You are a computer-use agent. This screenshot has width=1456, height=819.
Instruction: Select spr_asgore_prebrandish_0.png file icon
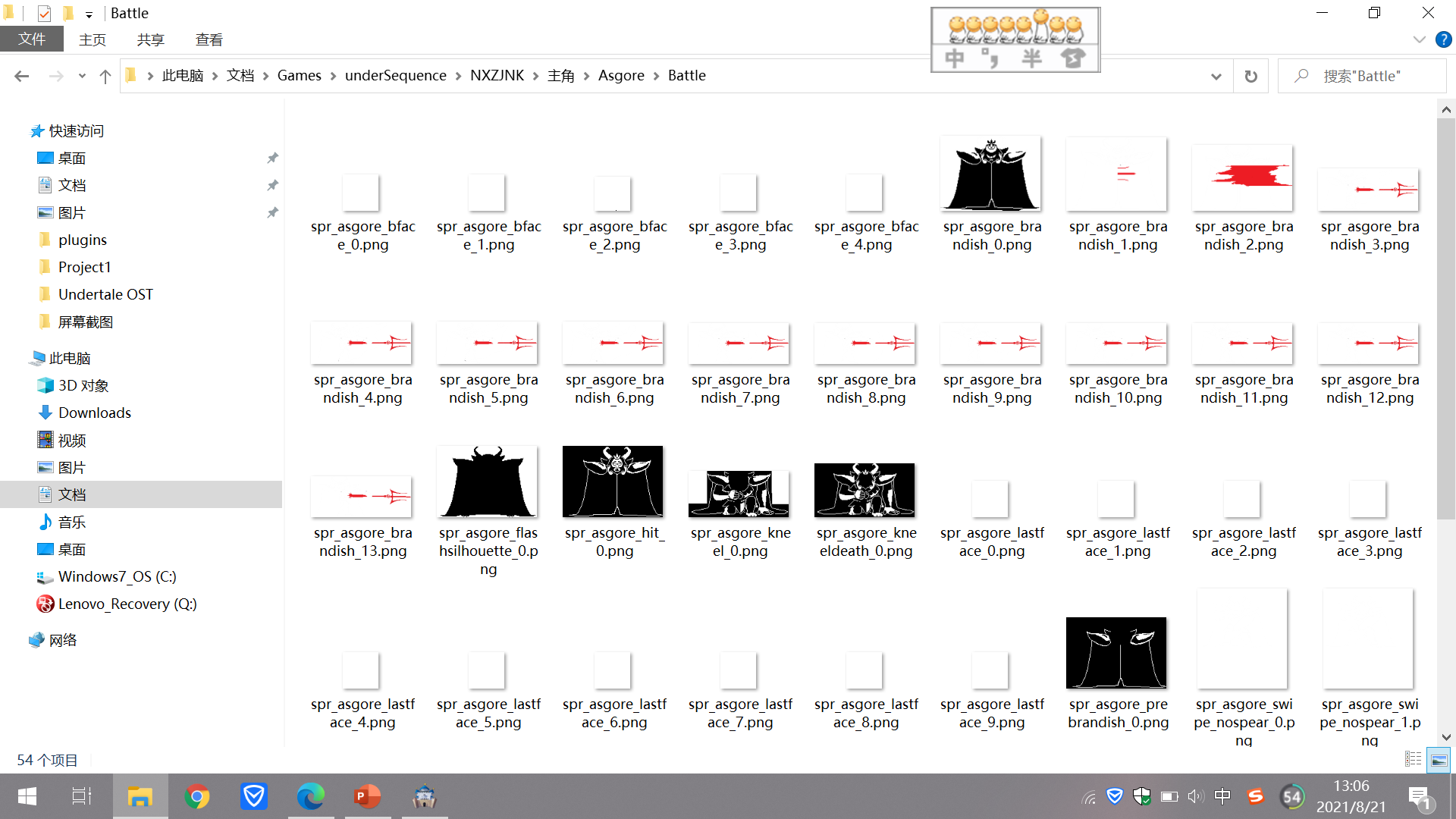tap(1116, 653)
